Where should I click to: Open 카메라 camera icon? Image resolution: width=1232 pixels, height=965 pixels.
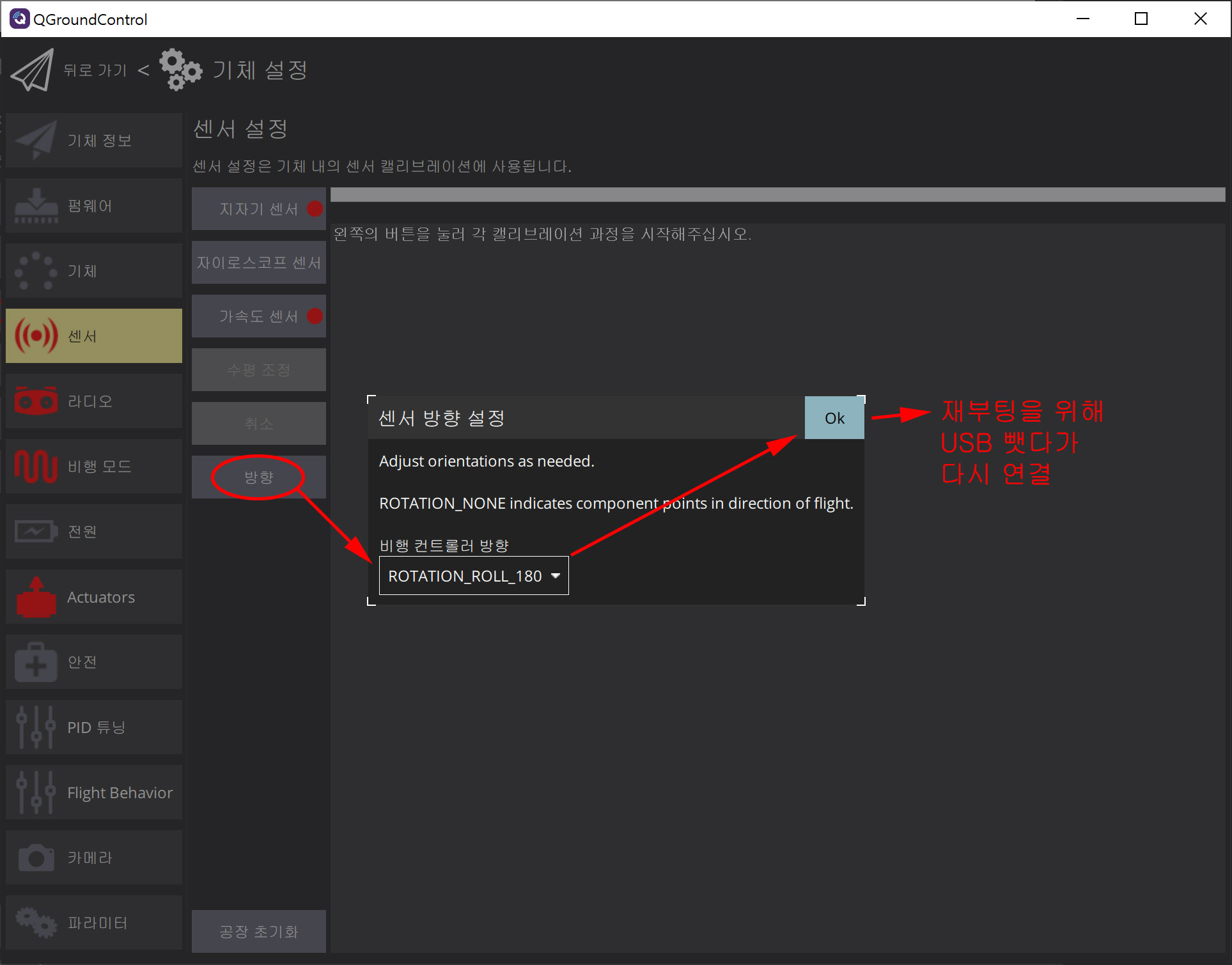pos(36,858)
